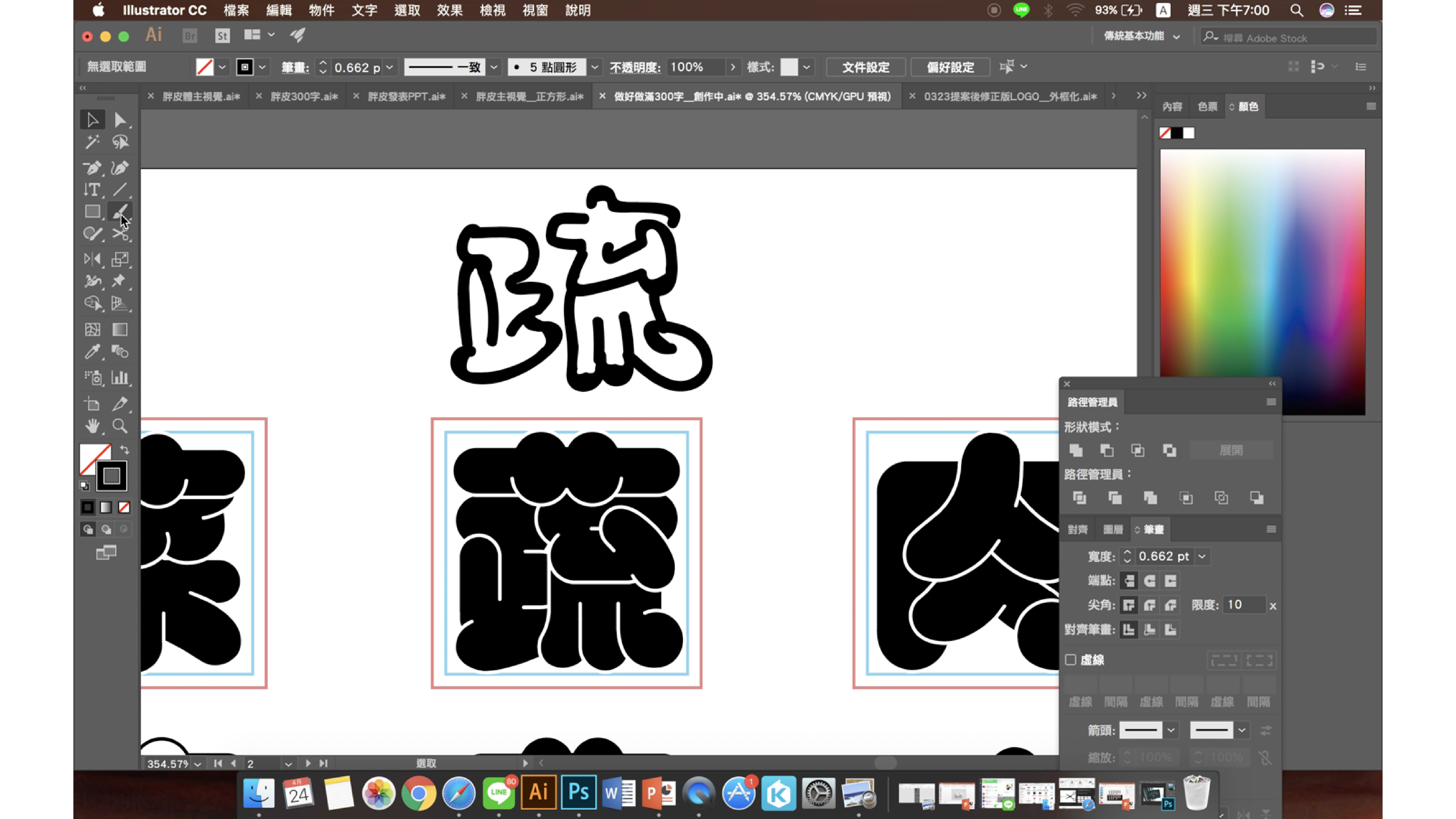Select the Reflect tool

(x=92, y=259)
